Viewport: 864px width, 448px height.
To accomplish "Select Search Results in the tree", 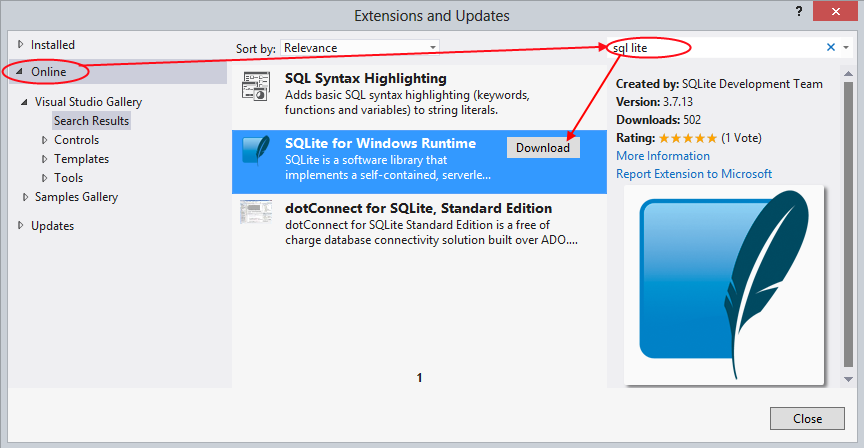I will pos(91,121).
